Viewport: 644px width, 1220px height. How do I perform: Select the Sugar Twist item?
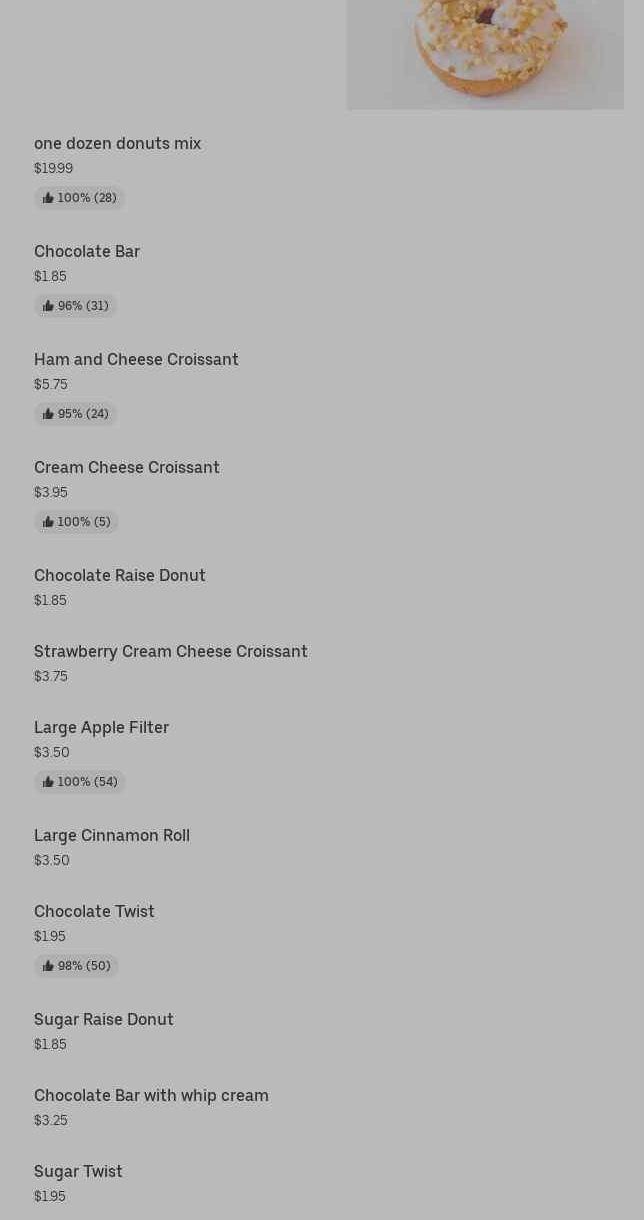click(x=78, y=1172)
